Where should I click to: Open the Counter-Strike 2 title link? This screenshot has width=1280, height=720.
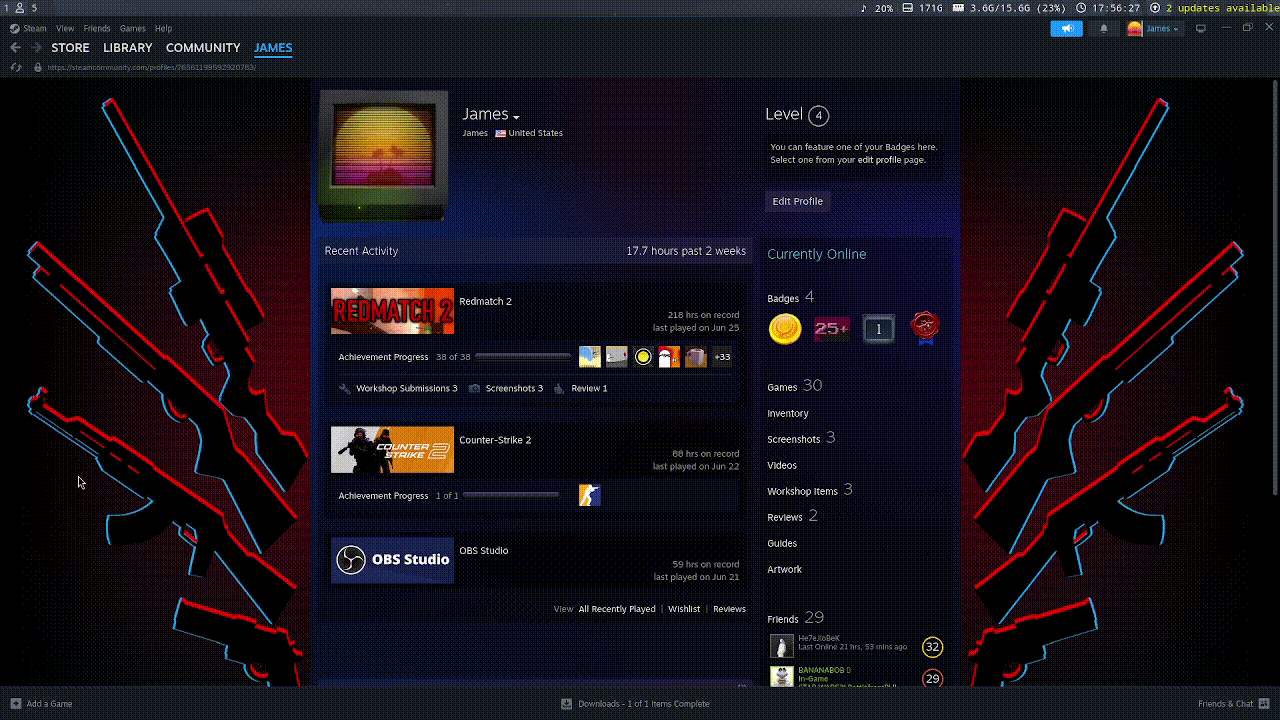[495, 440]
